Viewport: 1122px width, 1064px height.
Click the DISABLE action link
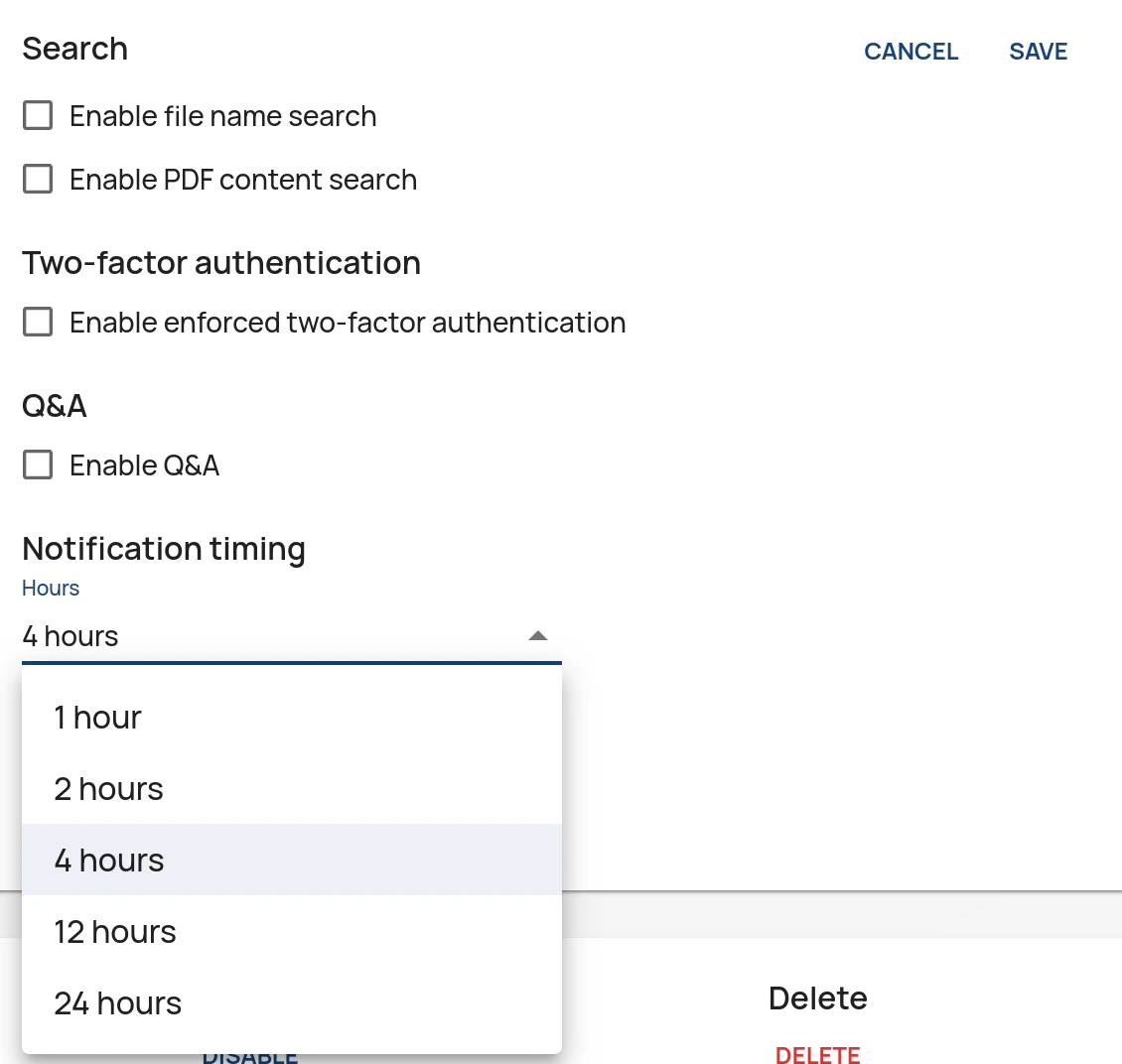click(x=249, y=1058)
